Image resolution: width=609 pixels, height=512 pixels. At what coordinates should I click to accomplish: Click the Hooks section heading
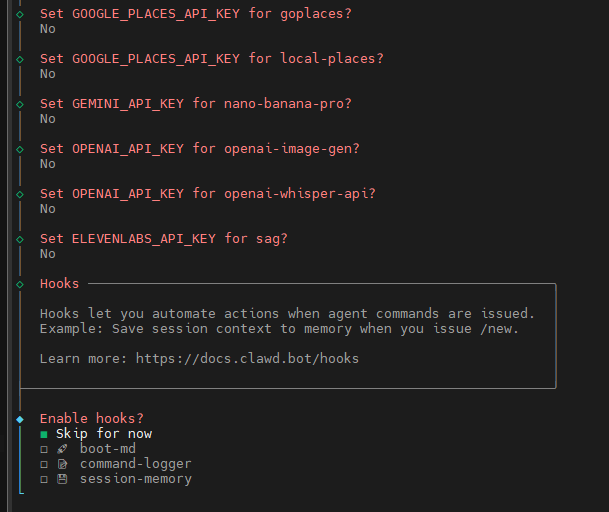[x=59, y=284]
